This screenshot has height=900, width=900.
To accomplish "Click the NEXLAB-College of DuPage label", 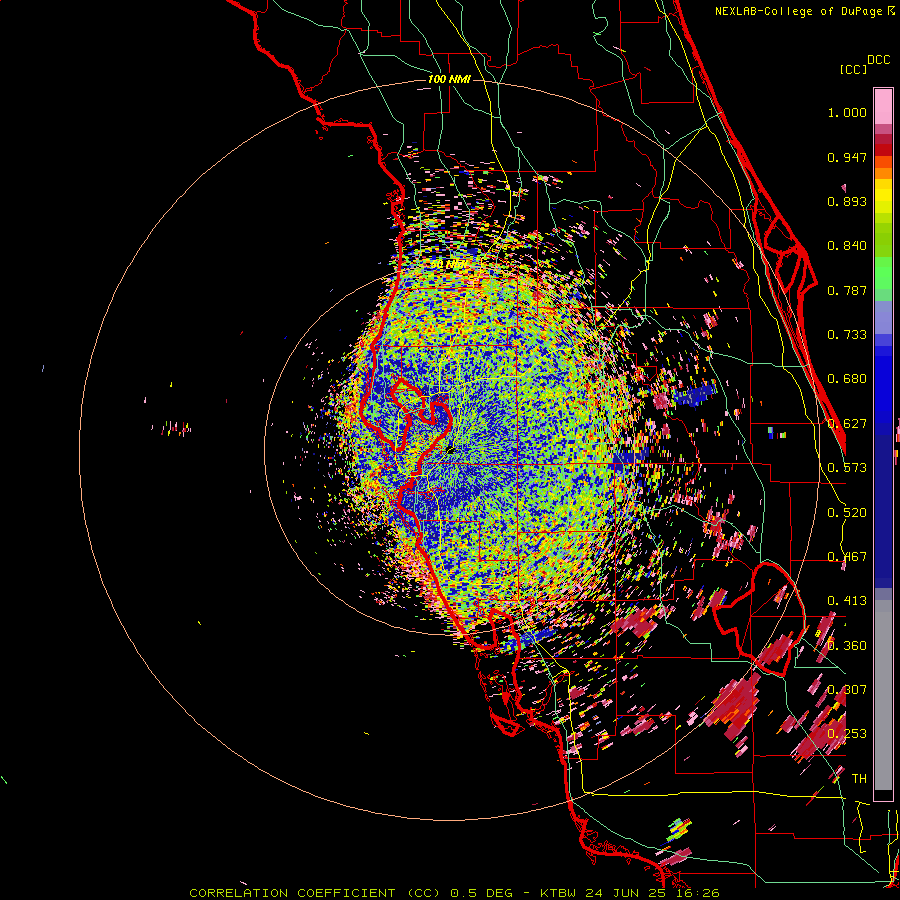I will (x=798, y=11).
